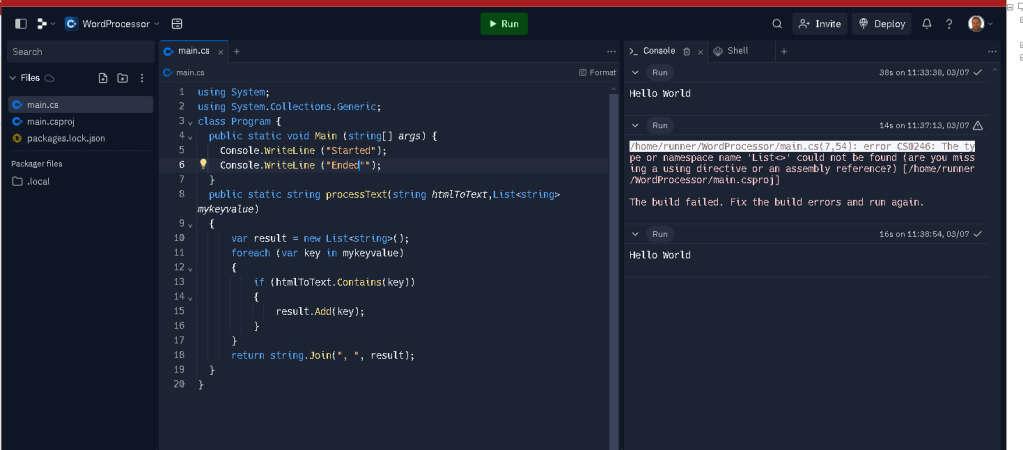
Task: Open main.csproj in the file tree
Action: pos(80,121)
